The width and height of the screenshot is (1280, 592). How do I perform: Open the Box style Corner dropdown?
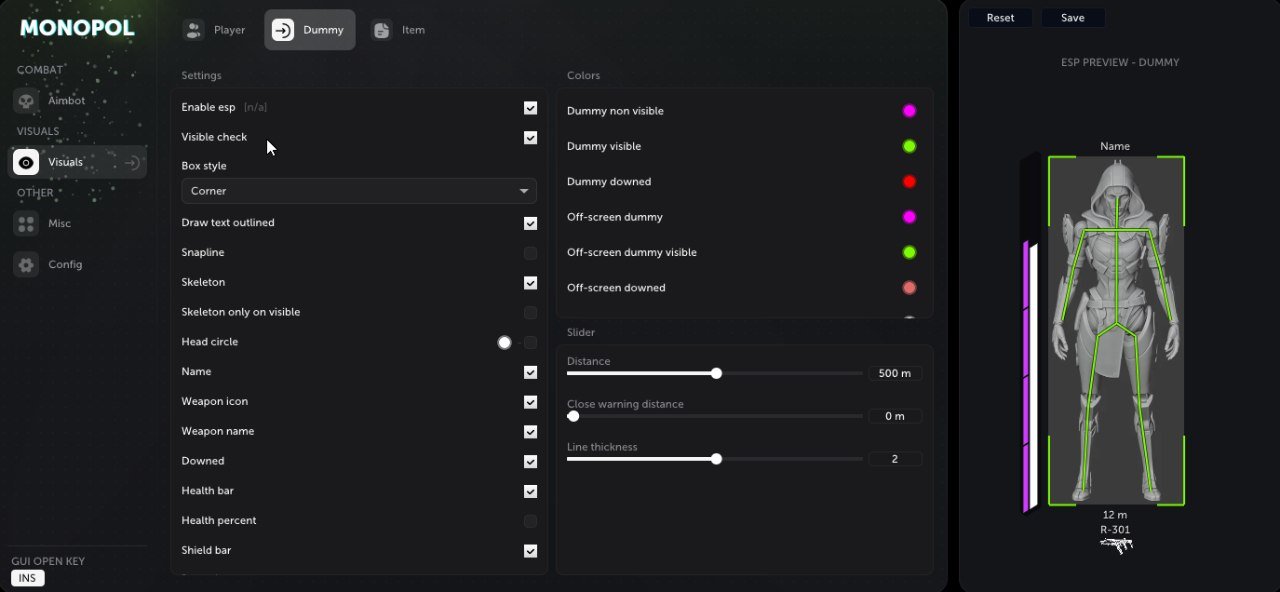tap(359, 191)
